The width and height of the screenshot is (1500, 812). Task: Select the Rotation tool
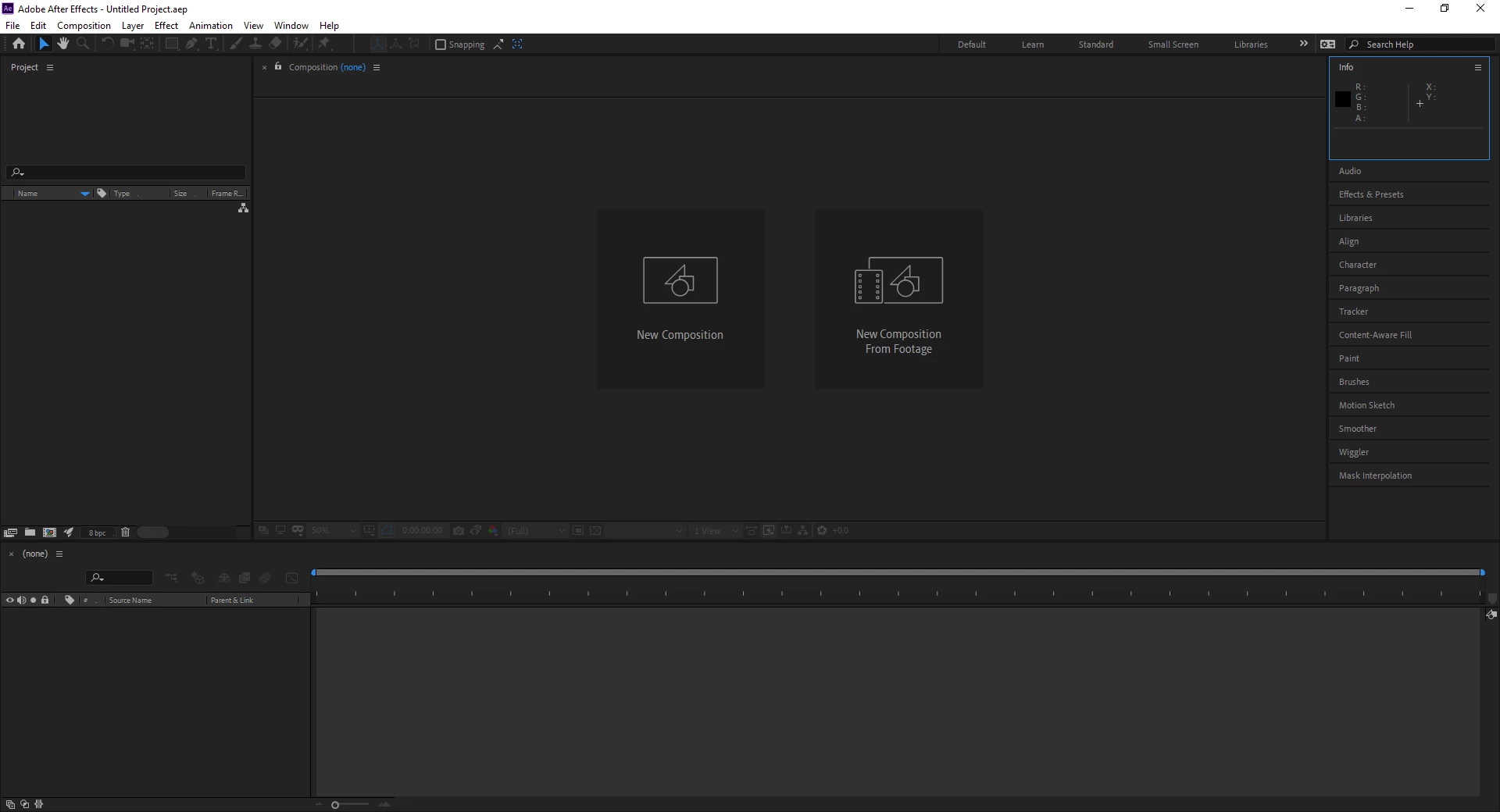pyautogui.click(x=108, y=44)
